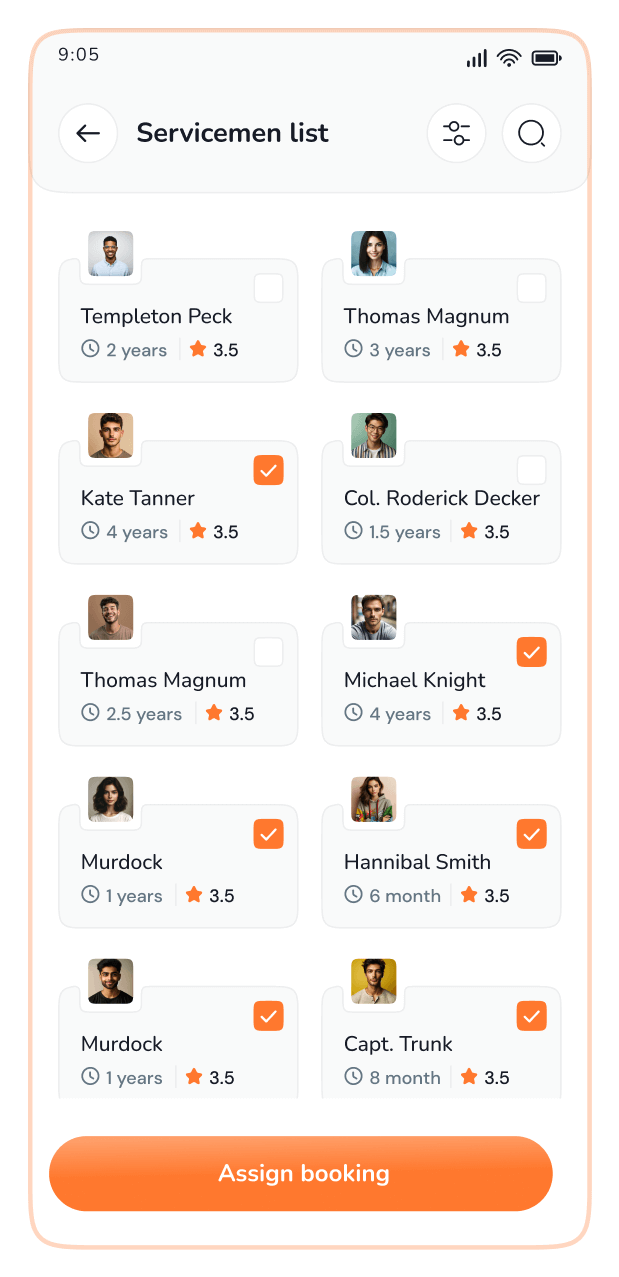Tap the Kate Tanner name label
Screen dimensions: 619x1277
click(138, 498)
